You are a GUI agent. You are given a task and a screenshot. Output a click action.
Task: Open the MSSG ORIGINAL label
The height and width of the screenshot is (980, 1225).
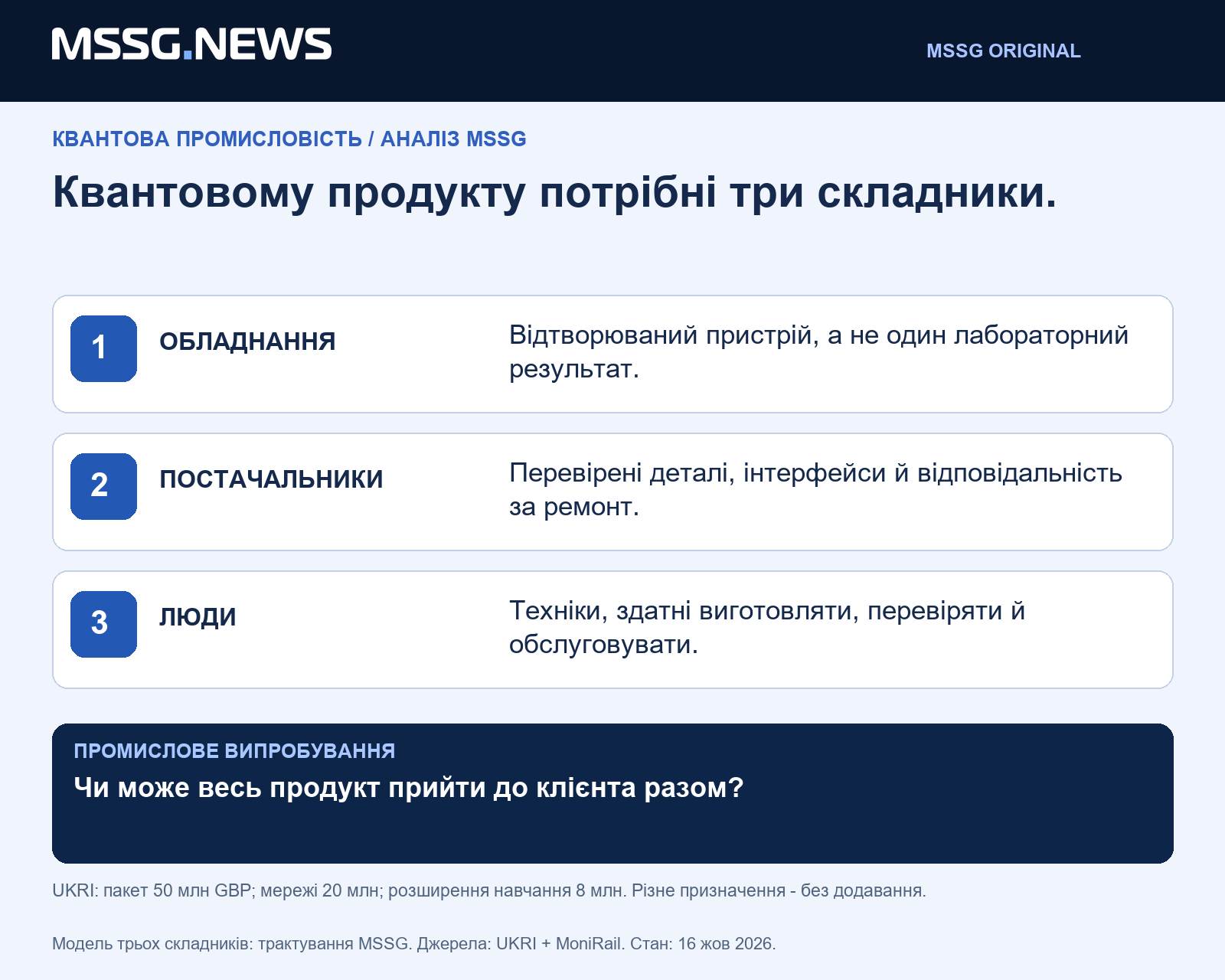(1003, 51)
